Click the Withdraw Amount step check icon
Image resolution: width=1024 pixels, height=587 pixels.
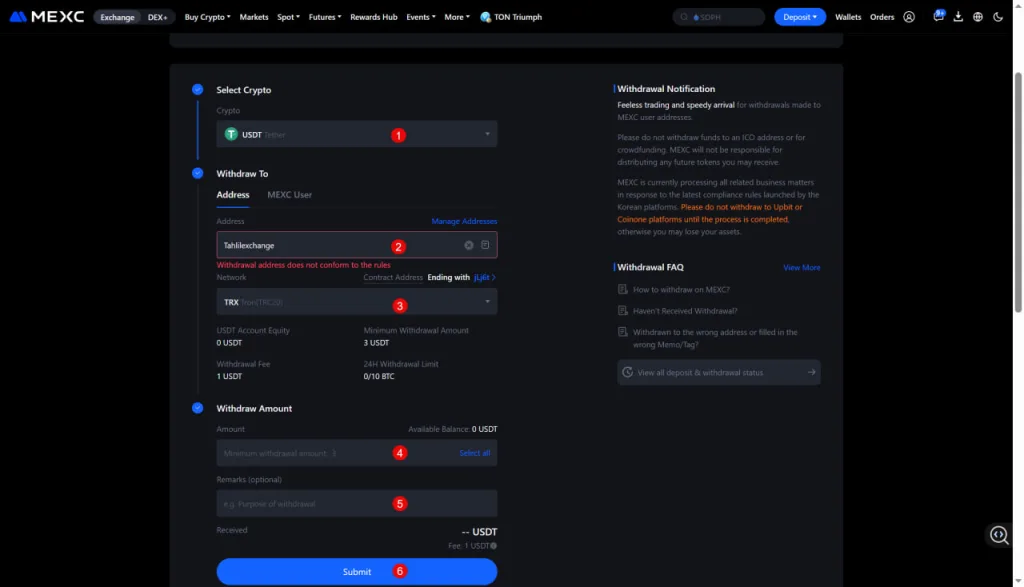tap(197, 408)
